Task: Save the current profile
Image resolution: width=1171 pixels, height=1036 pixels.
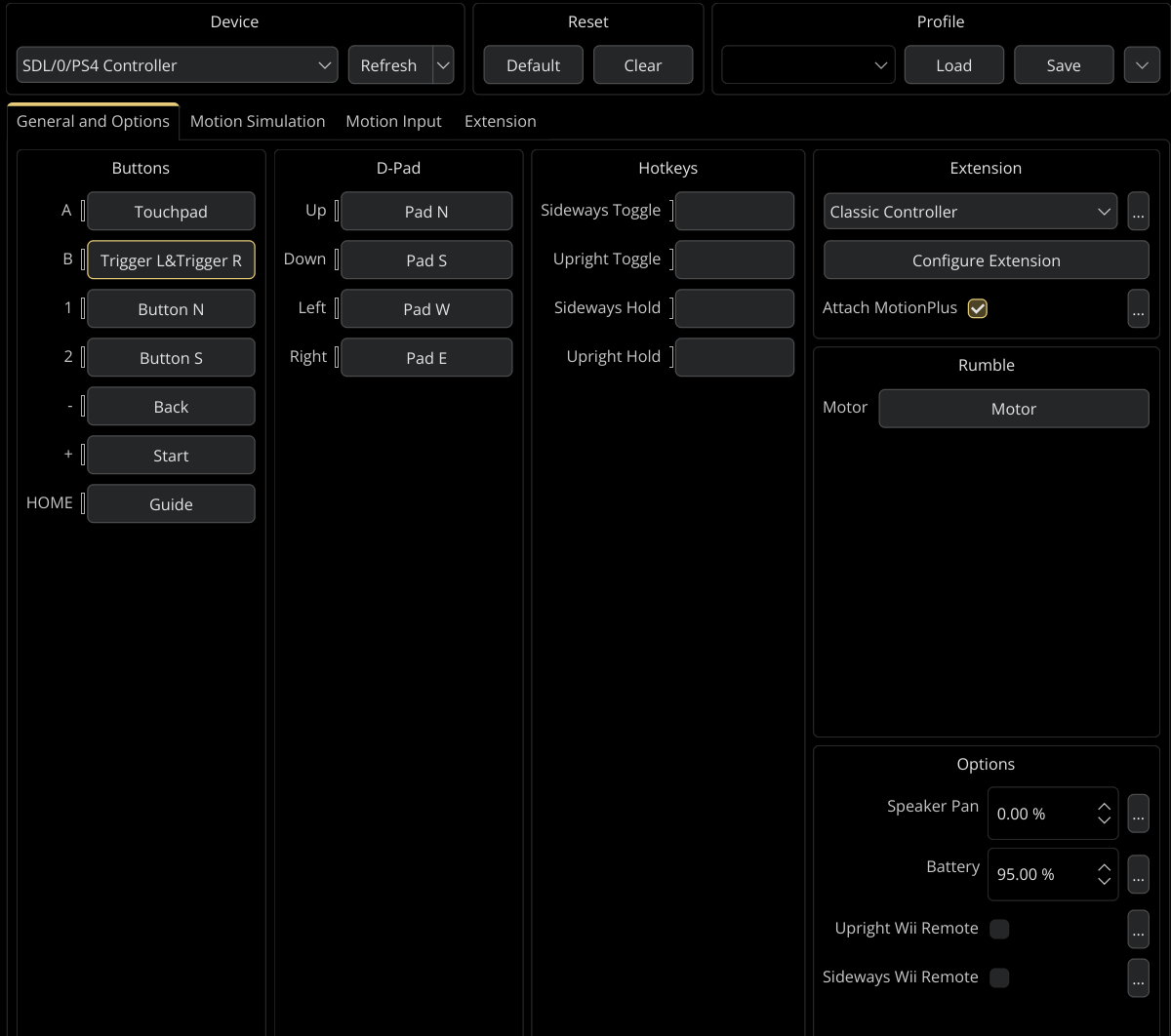Action: [x=1064, y=65]
